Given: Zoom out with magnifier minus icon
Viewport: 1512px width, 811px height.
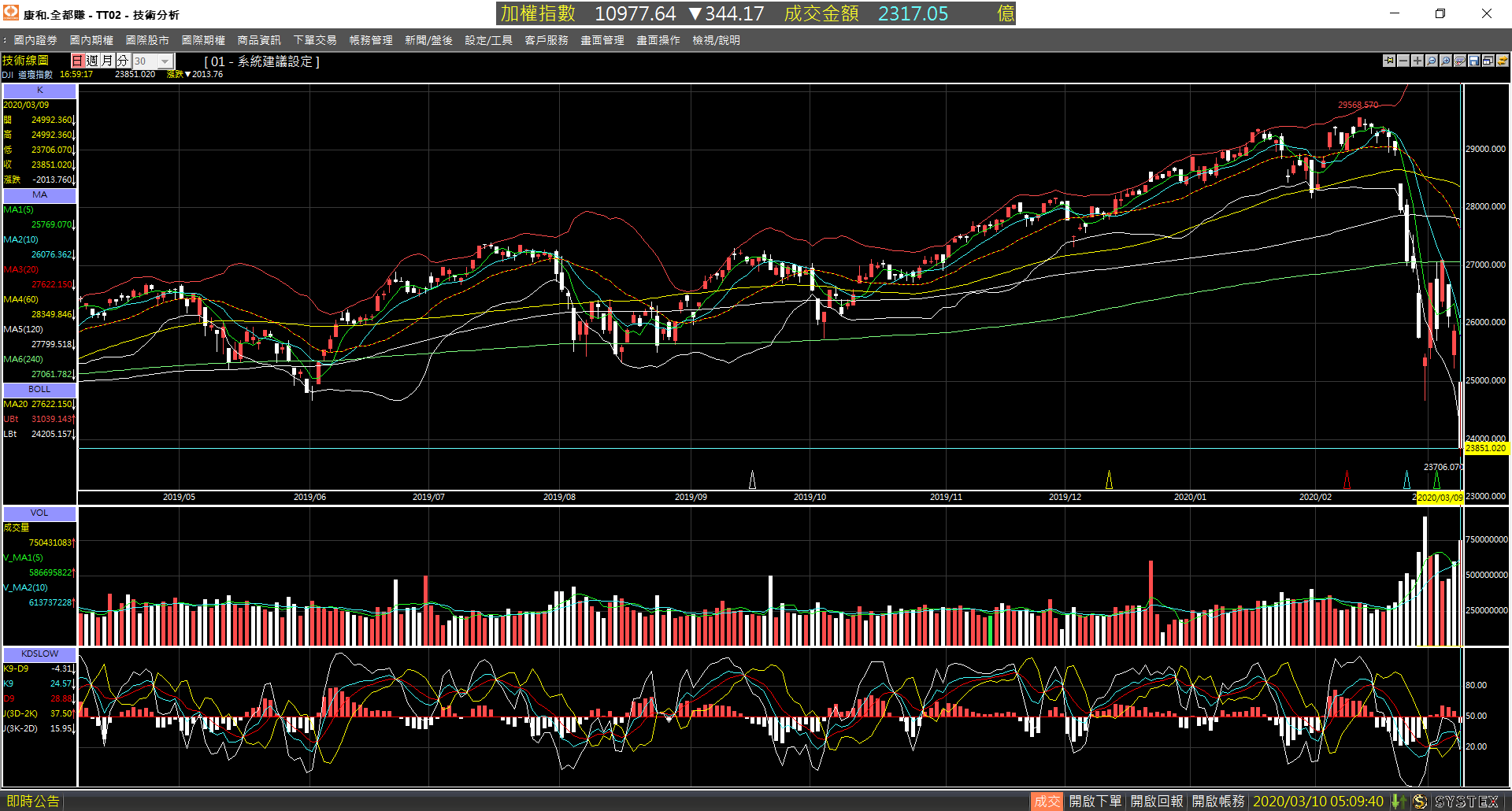Looking at the screenshot, I should [x=1432, y=61].
